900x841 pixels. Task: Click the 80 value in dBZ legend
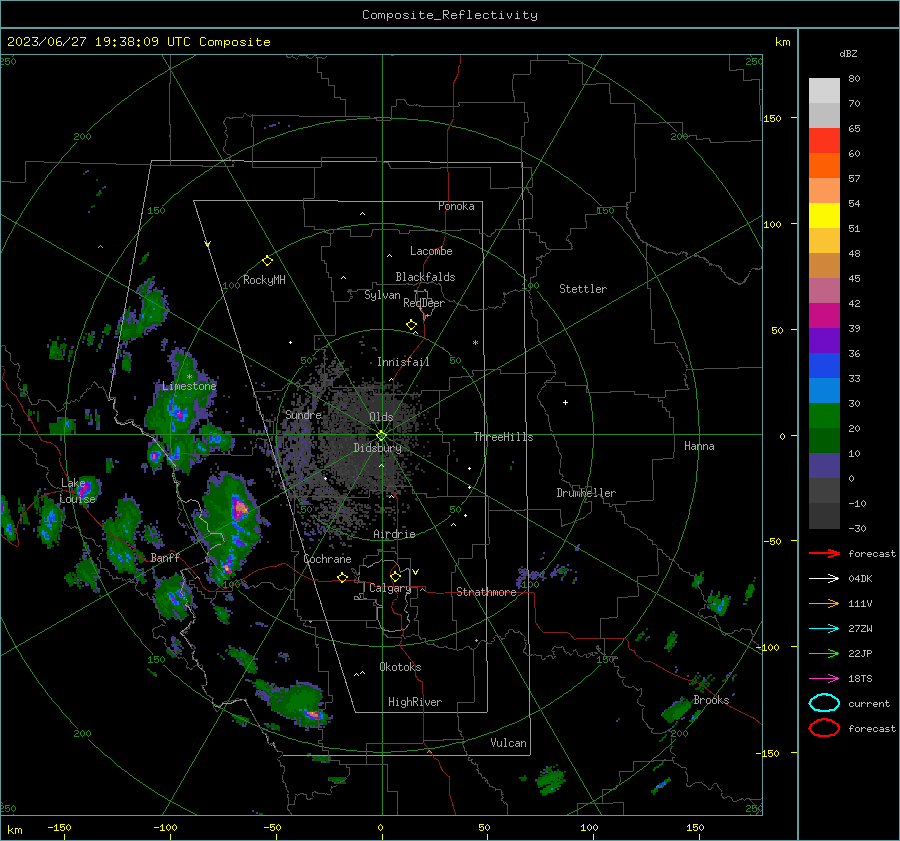(854, 79)
